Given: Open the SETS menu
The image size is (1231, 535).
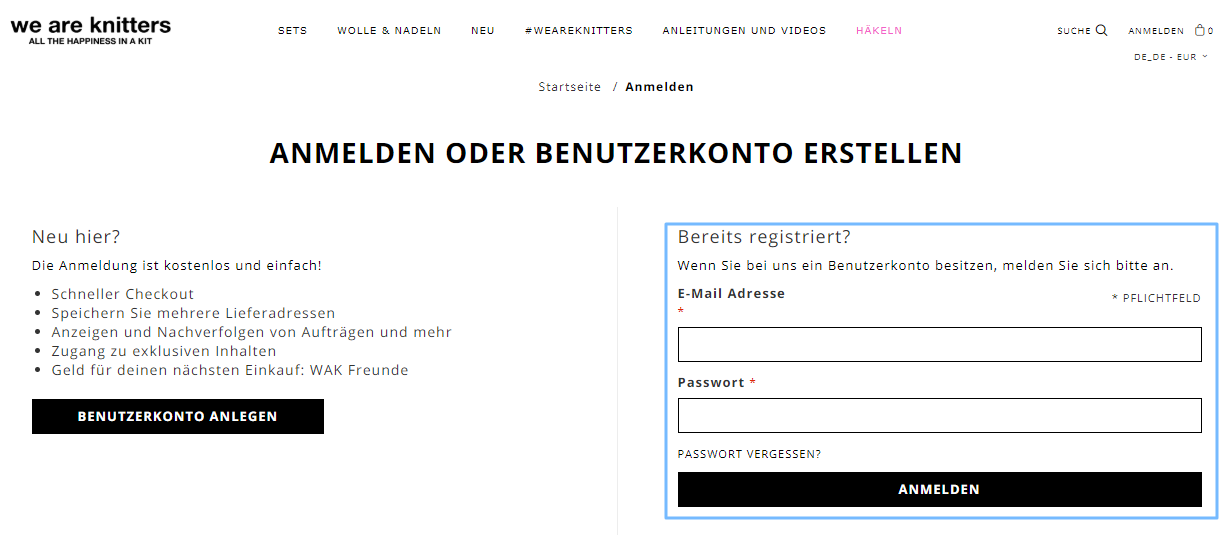Looking at the screenshot, I should point(293,31).
